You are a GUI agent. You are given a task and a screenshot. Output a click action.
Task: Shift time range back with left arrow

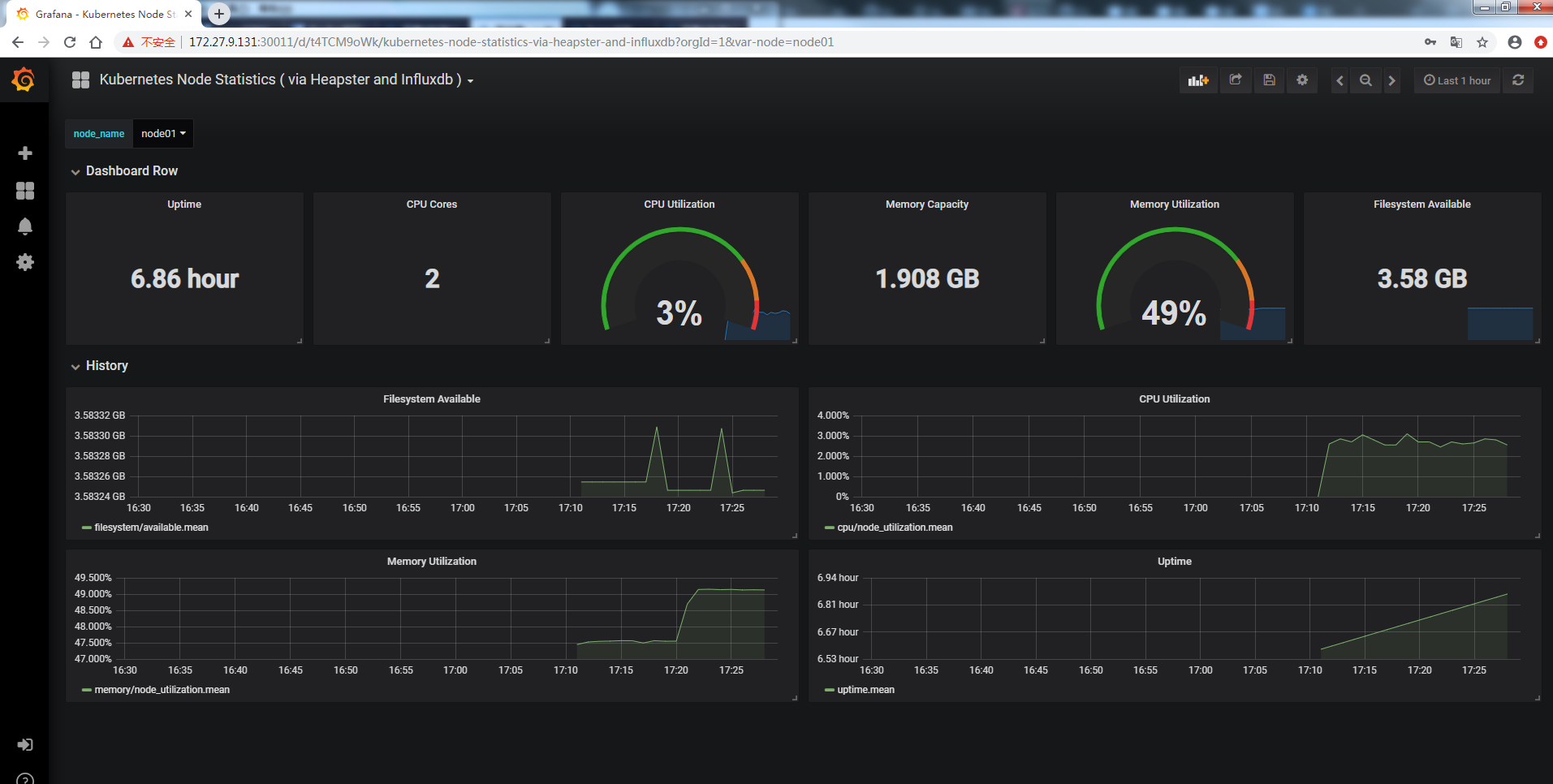click(1339, 80)
